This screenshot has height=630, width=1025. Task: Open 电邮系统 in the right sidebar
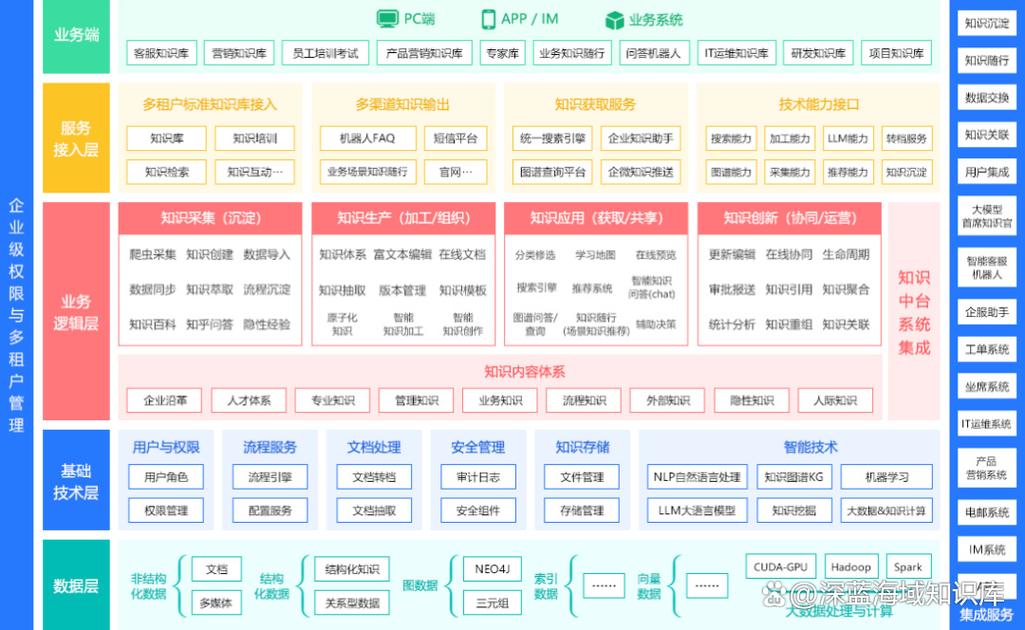(x=986, y=512)
